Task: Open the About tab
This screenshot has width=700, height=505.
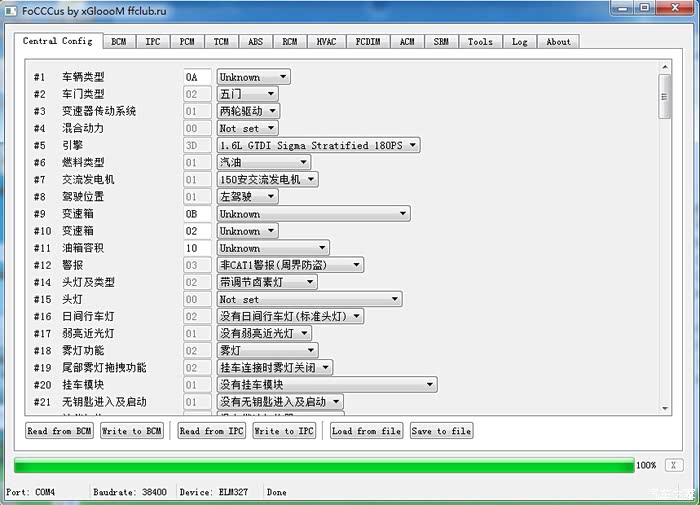Action: (x=558, y=42)
